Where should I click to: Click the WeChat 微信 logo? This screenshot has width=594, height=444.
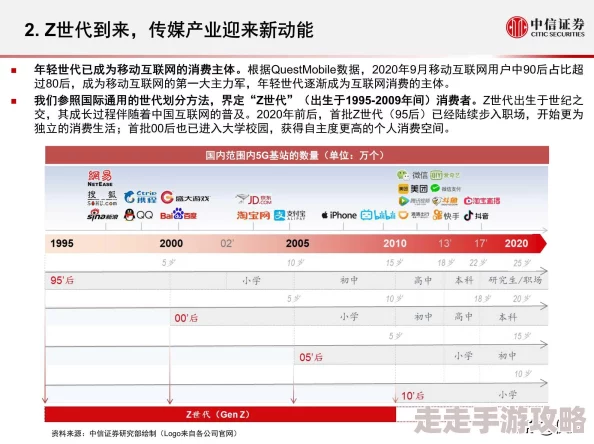(412, 175)
